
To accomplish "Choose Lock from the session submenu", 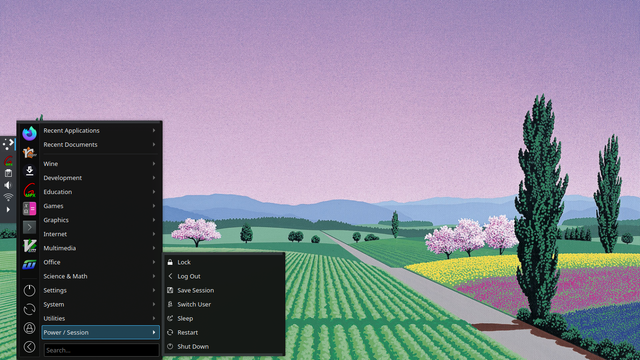I will tap(224, 262).
